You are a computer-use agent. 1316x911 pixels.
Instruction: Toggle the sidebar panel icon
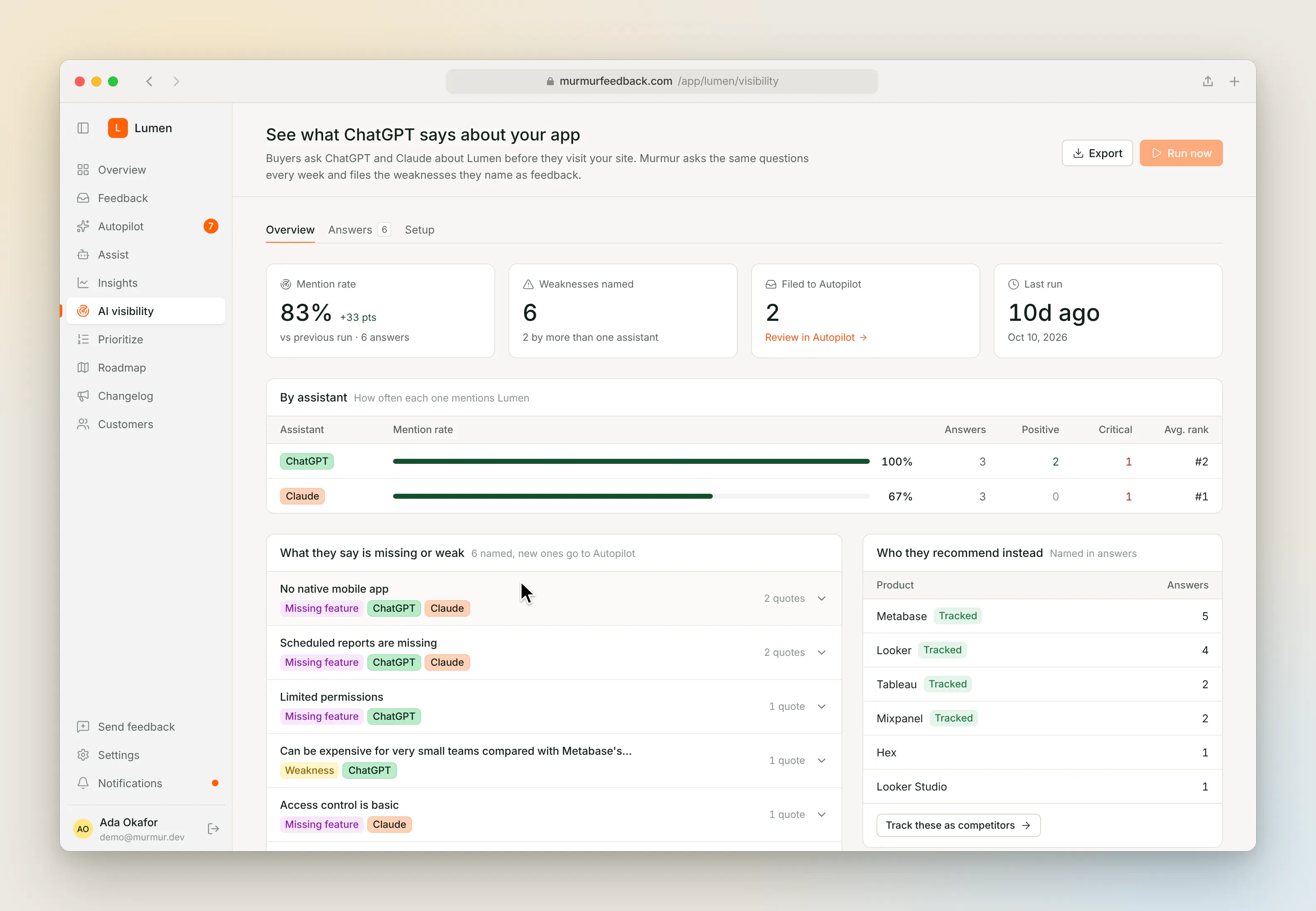[x=83, y=128]
